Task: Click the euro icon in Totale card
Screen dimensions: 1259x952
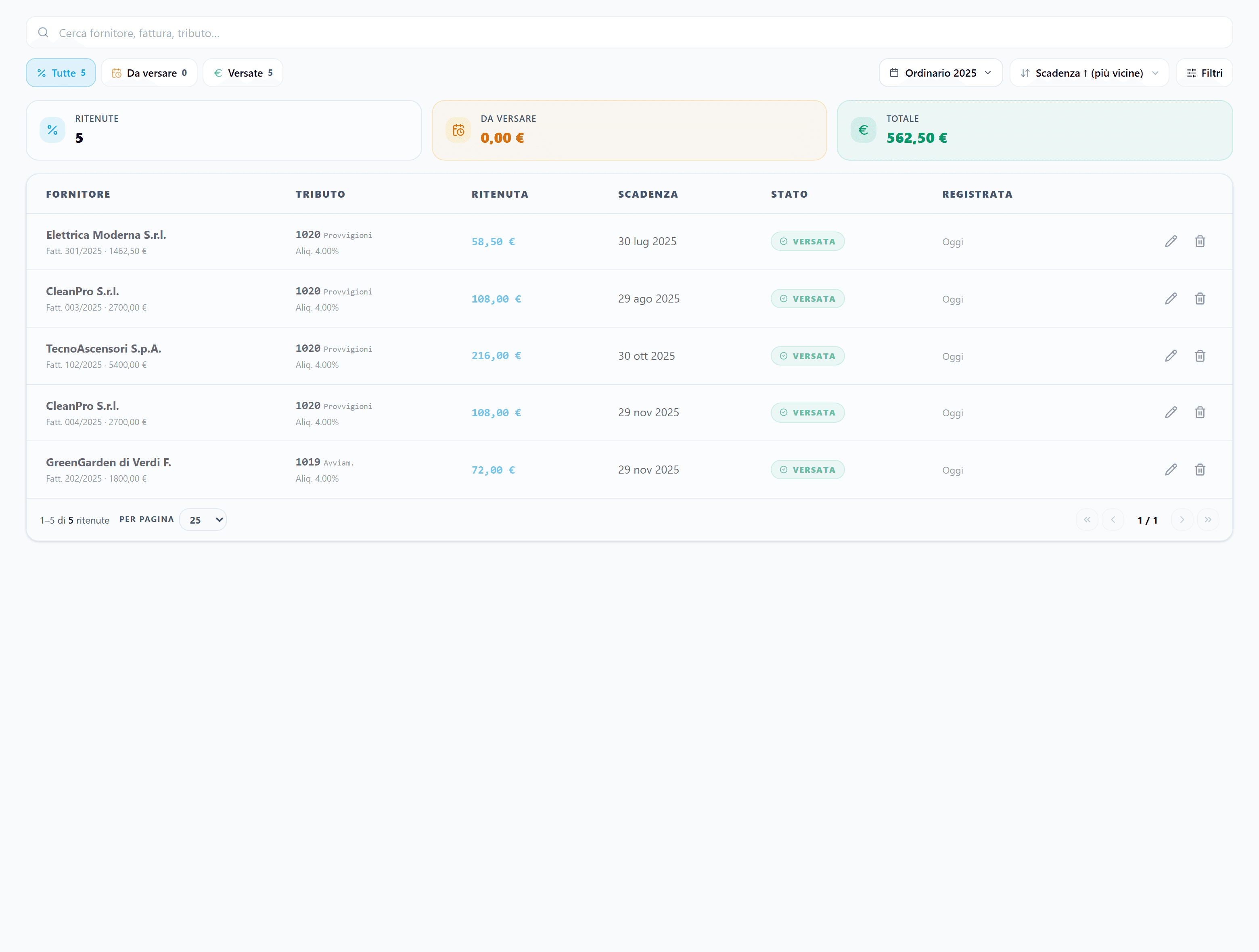Action: 864,130
